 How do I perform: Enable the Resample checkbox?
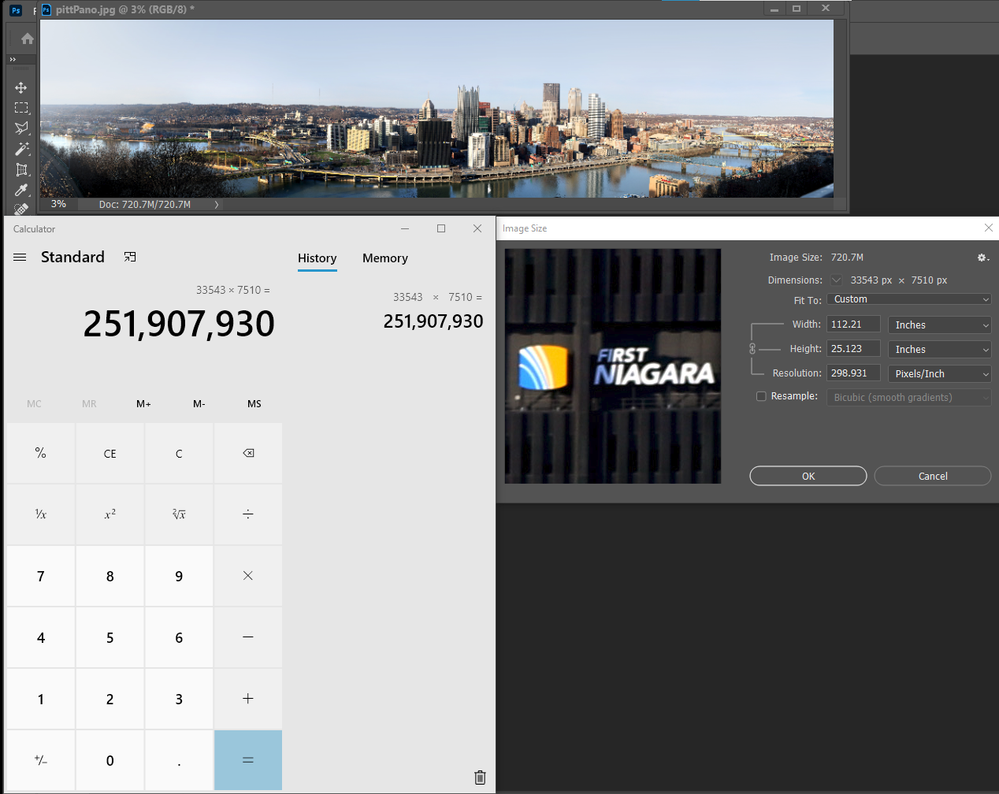pos(761,396)
